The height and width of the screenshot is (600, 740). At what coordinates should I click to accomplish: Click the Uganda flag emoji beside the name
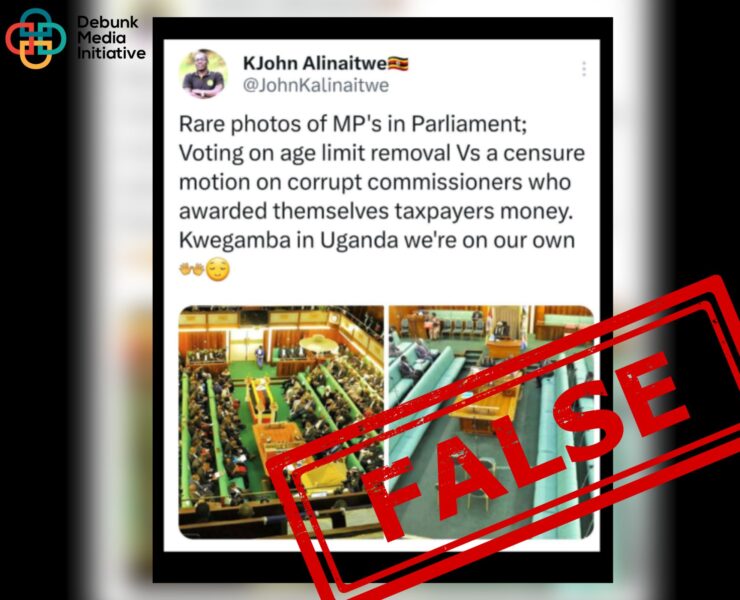click(x=398, y=63)
